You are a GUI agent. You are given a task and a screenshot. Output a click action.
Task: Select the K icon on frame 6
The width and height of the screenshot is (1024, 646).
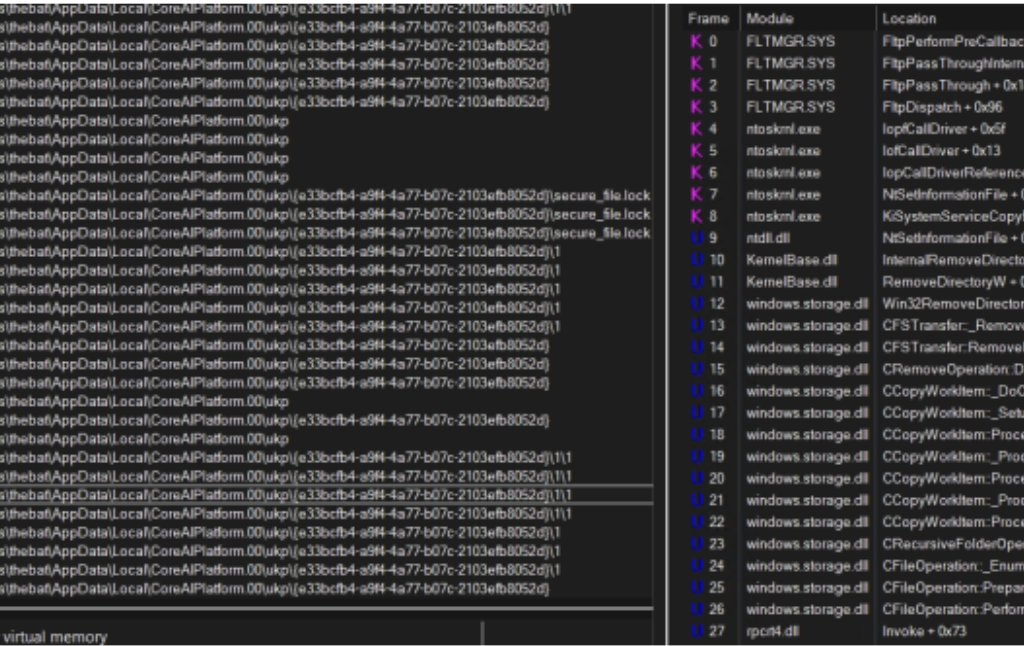click(696, 173)
